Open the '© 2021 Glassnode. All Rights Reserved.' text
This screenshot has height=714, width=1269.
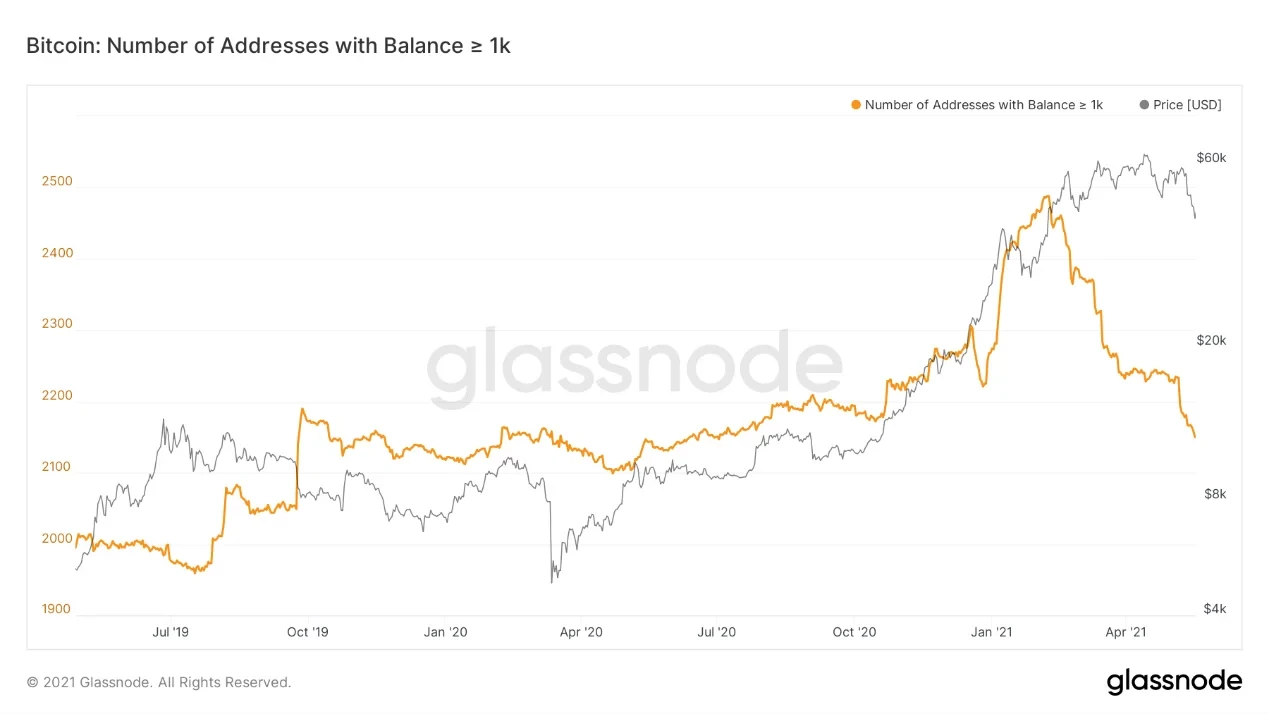pyautogui.click(x=159, y=682)
